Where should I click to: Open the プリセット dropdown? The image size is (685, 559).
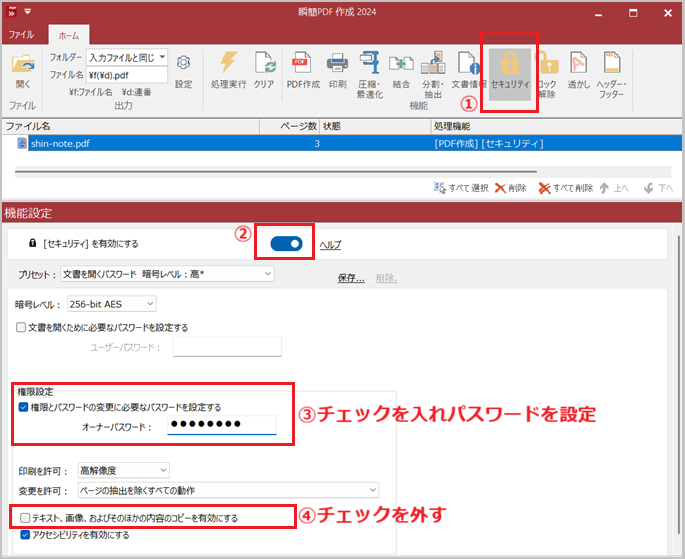pyautogui.click(x=167, y=274)
